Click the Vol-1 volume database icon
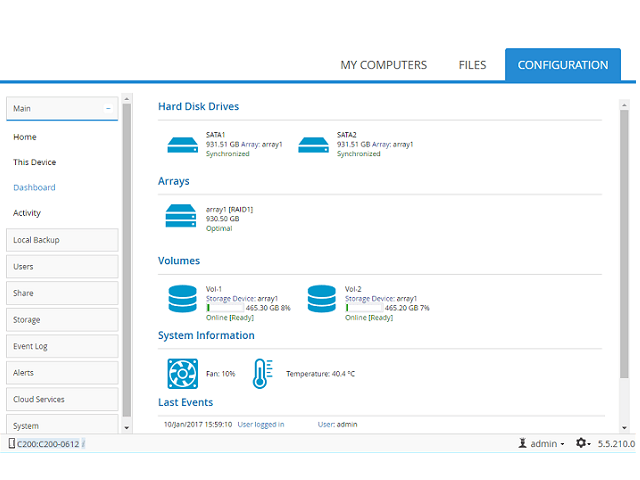640x480 pixels. [x=182, y=298]
